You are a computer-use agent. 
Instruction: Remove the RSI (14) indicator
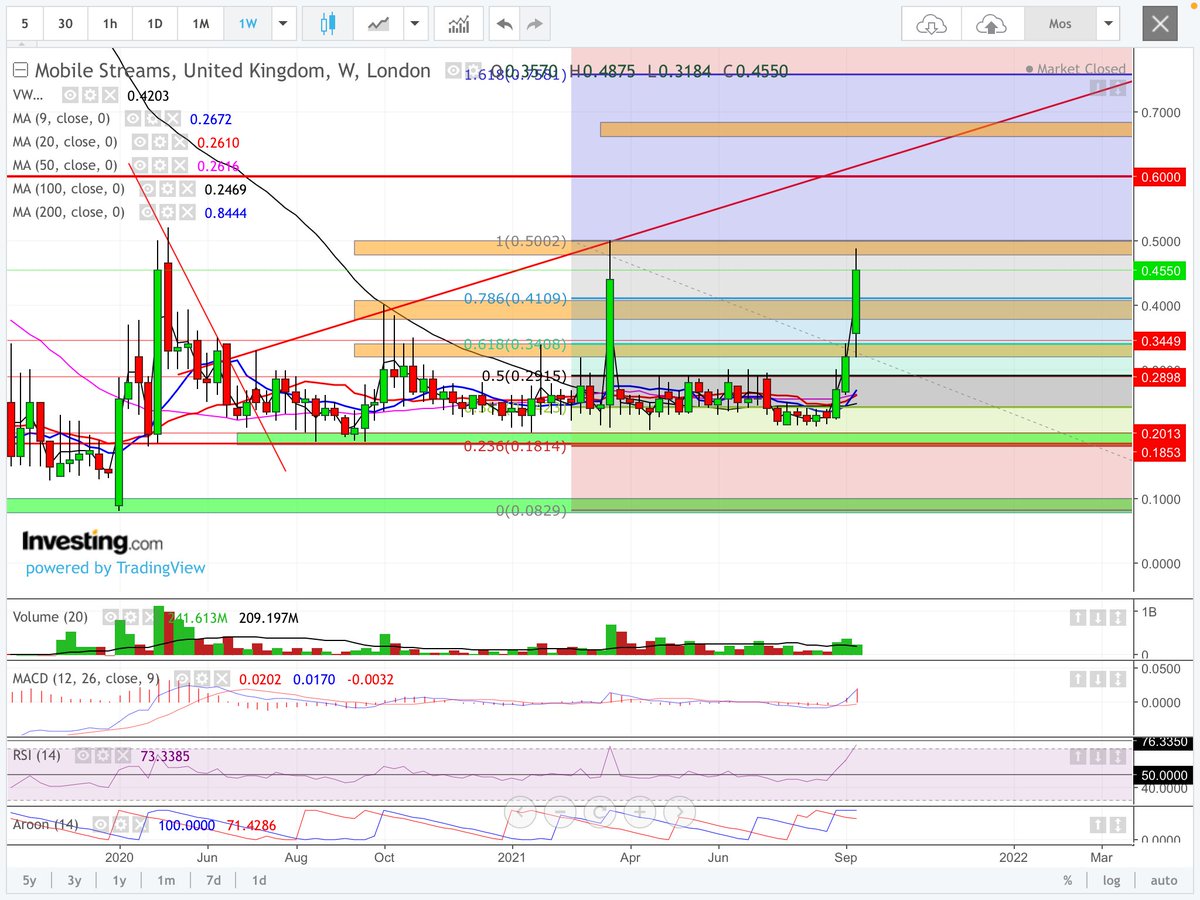123,756
